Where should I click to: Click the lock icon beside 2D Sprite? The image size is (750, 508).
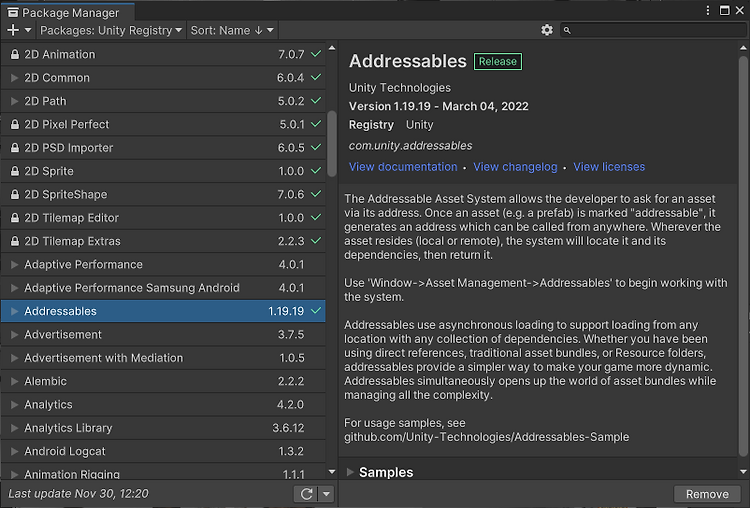(15, 171)
